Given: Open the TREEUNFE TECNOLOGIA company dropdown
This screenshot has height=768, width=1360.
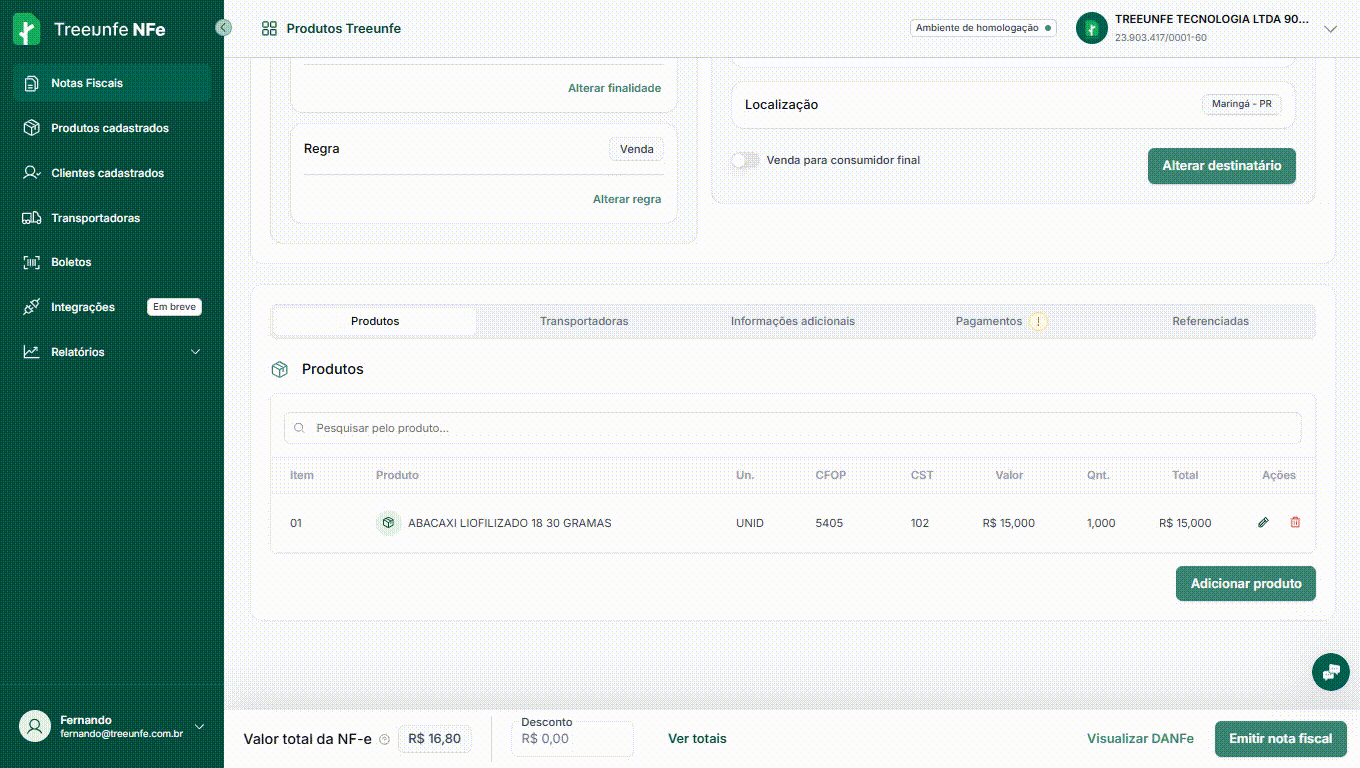Looking at the screenshot, I should pyautogui.click(x=1330, y=29).
